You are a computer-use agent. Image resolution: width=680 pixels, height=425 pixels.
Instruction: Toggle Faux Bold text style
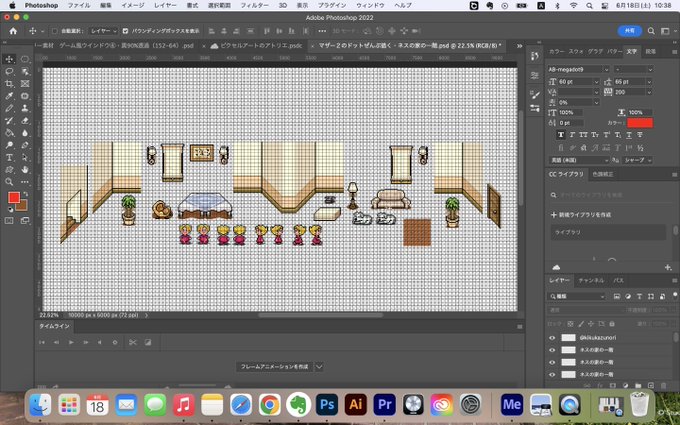[561, 135]
